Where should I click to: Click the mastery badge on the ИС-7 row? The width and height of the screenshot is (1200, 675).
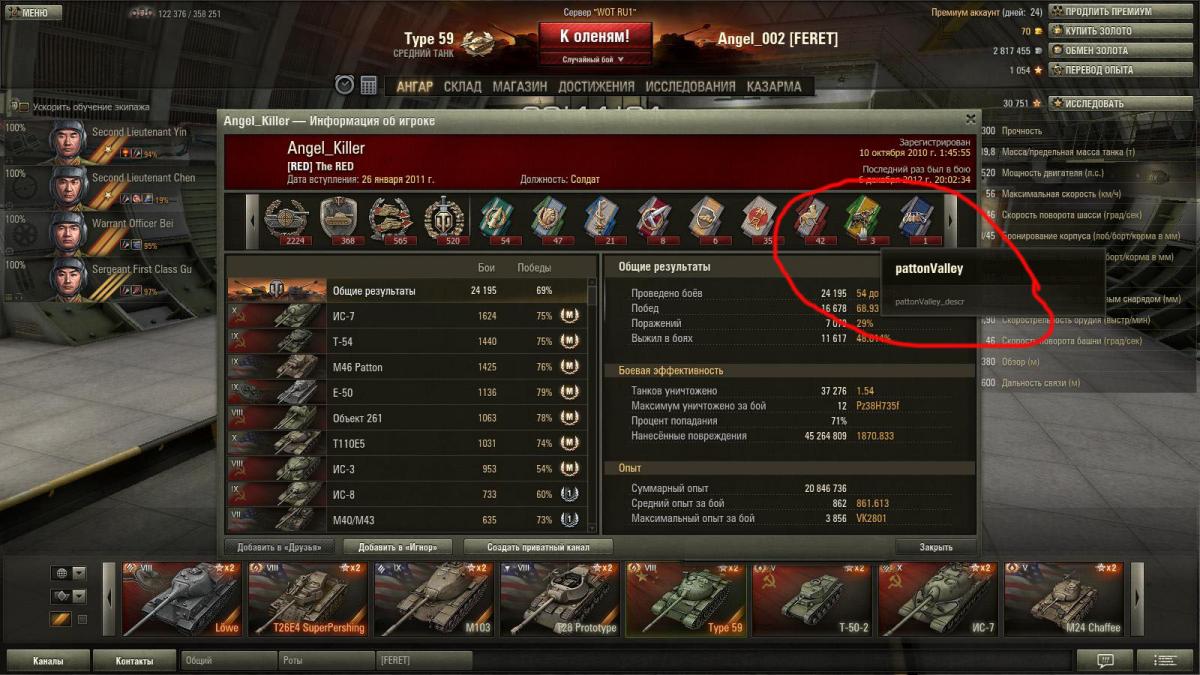569,316
